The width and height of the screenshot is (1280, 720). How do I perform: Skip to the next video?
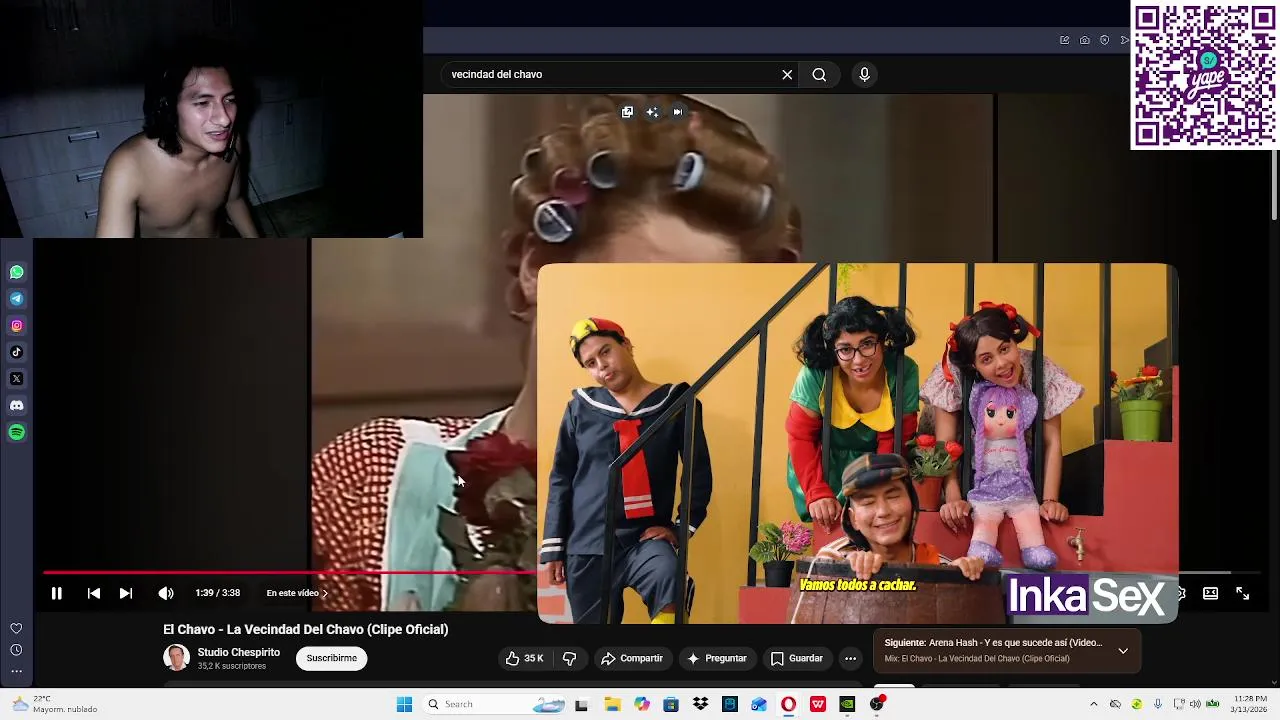(x=126, y=593)
